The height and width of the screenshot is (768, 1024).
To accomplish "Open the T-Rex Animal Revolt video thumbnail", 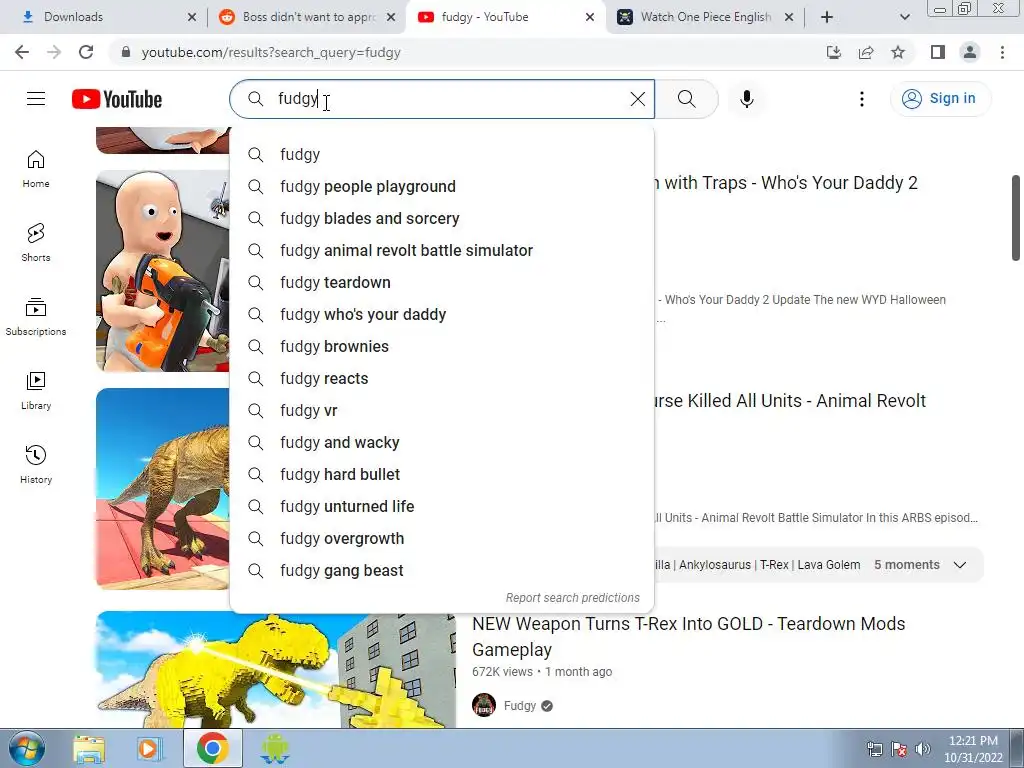I will tap(163, 488).
